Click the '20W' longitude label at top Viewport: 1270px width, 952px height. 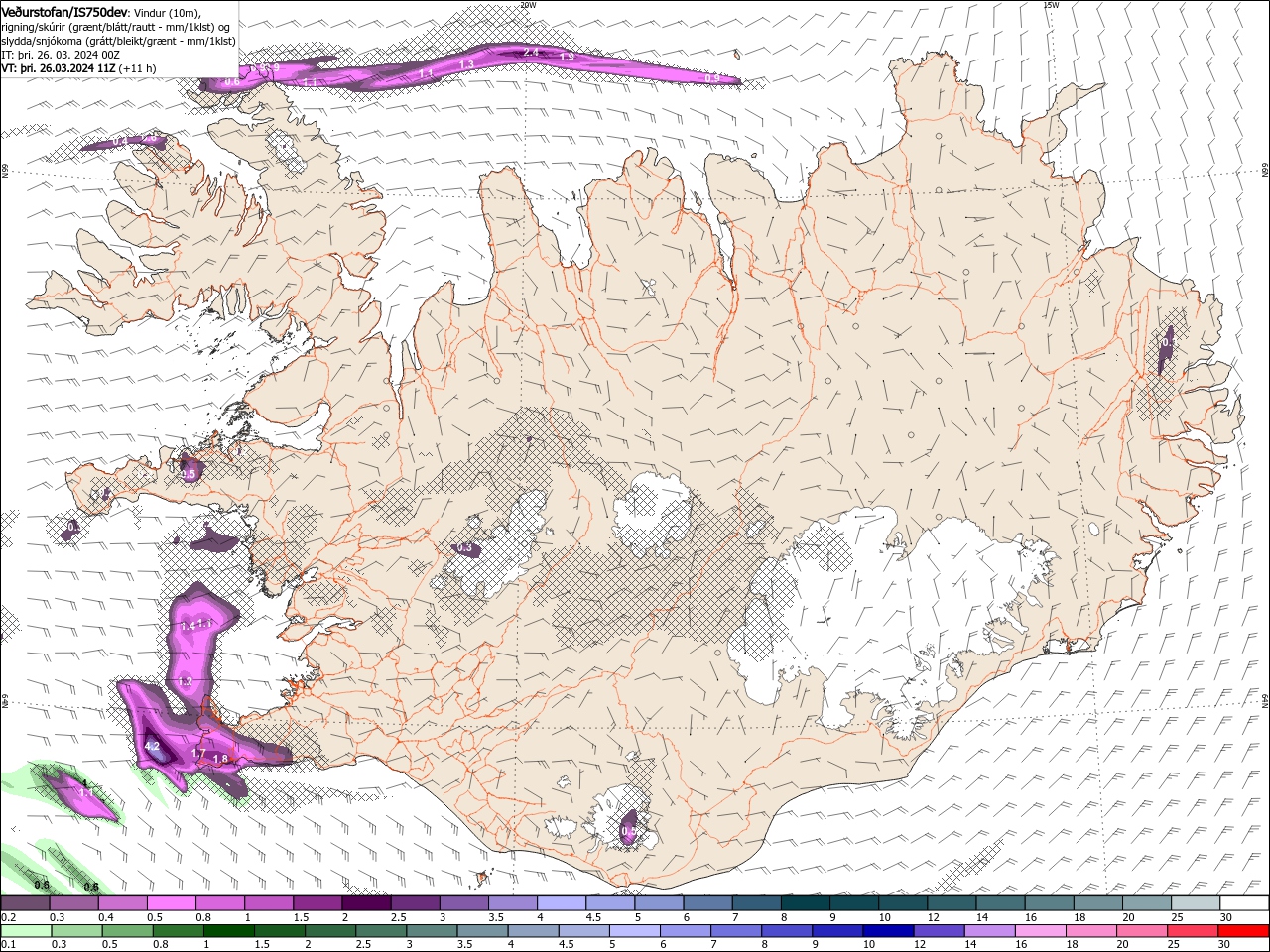coord(528,5)
